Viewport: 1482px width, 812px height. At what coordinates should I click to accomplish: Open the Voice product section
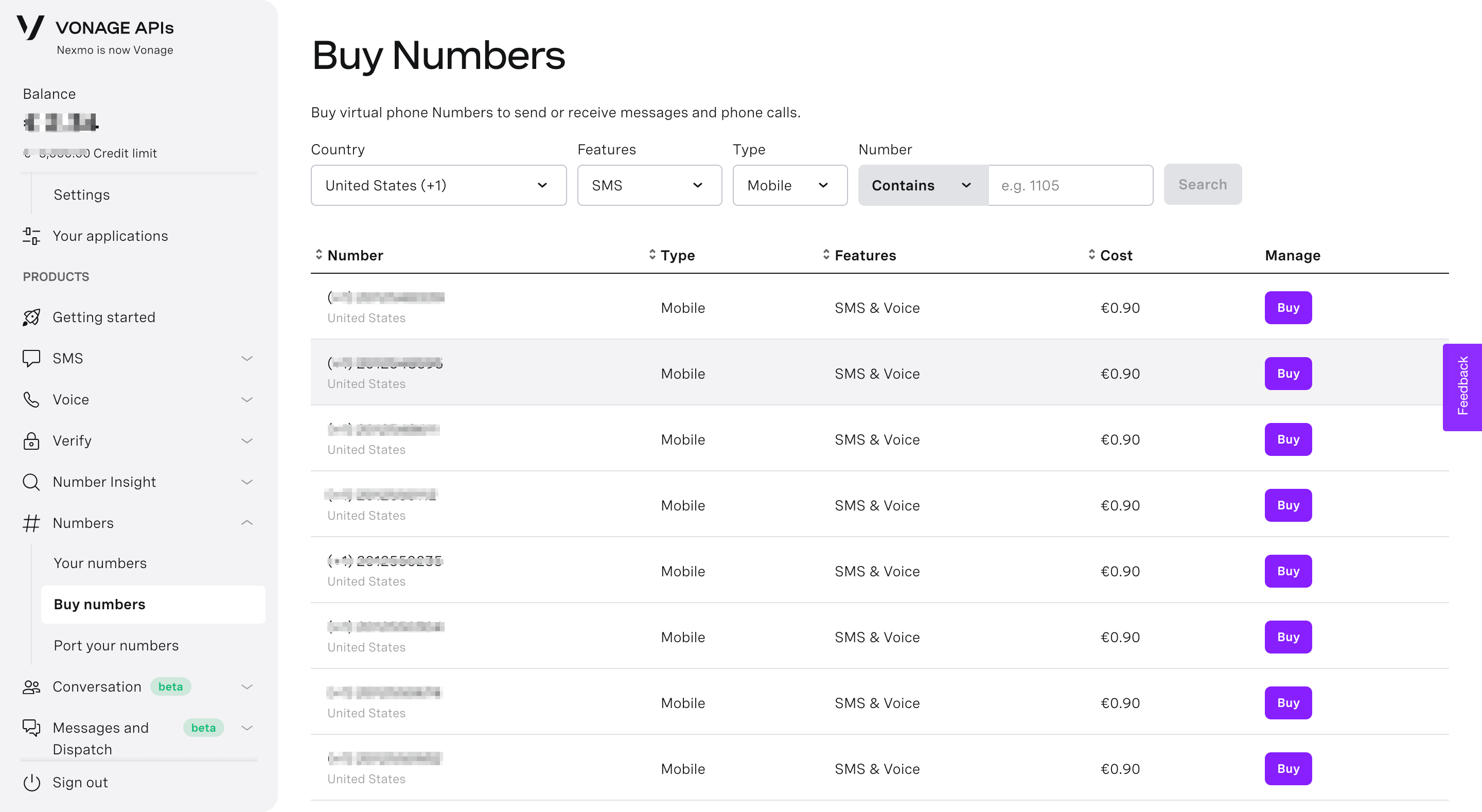(70, 398)
